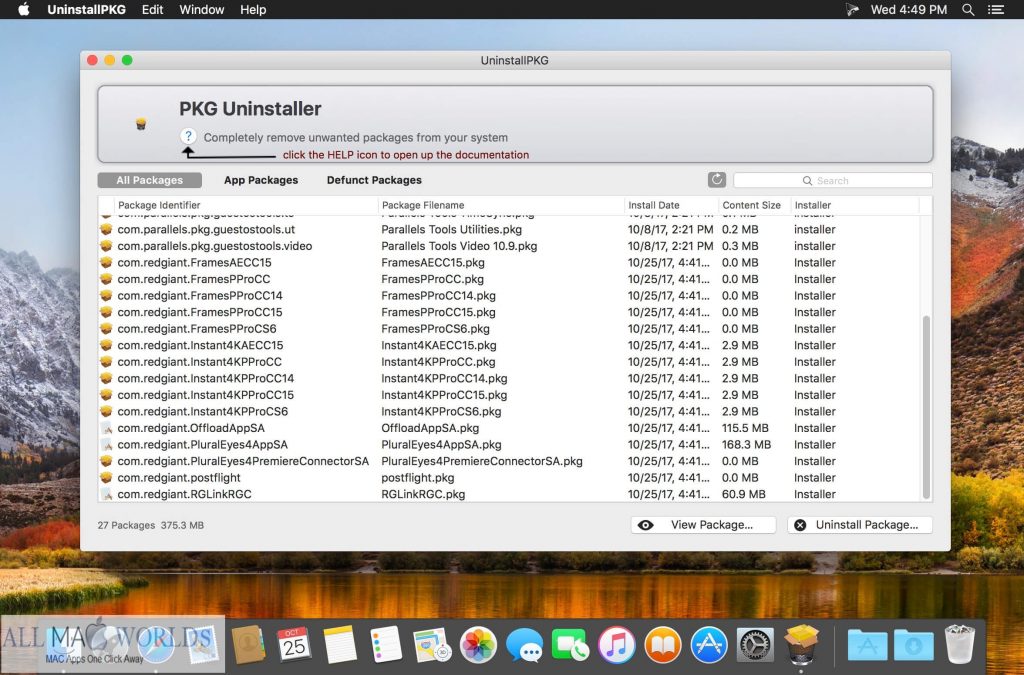Open Calendar from the Dock
This screenshot has width=1024, height=675.
pos(294,645)
